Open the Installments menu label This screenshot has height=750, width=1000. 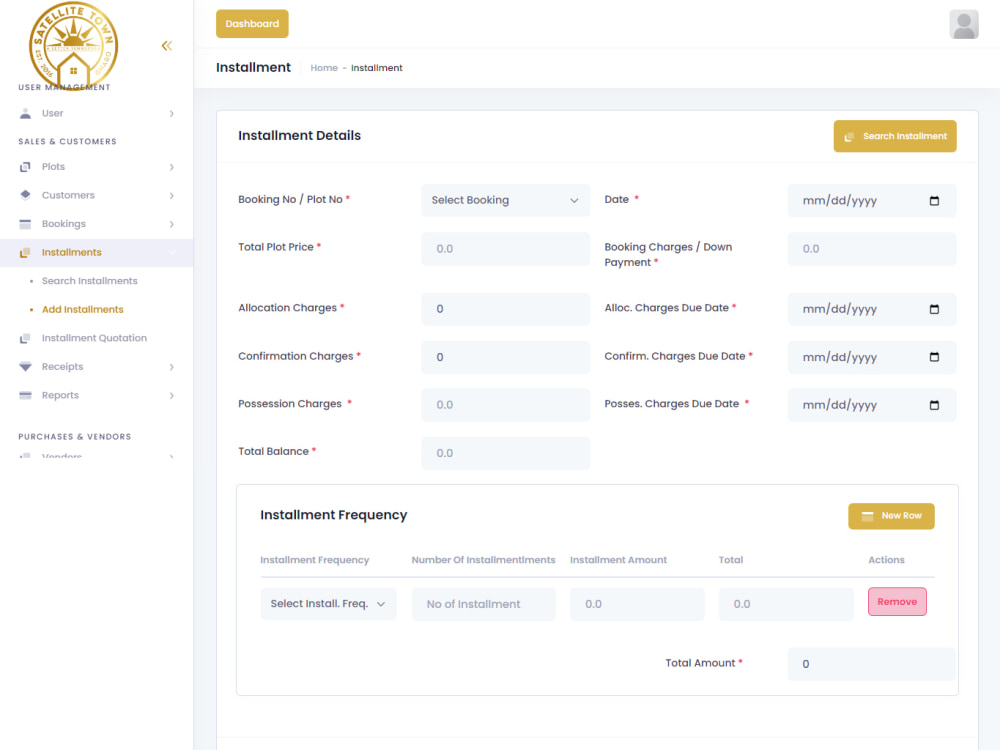71,253
